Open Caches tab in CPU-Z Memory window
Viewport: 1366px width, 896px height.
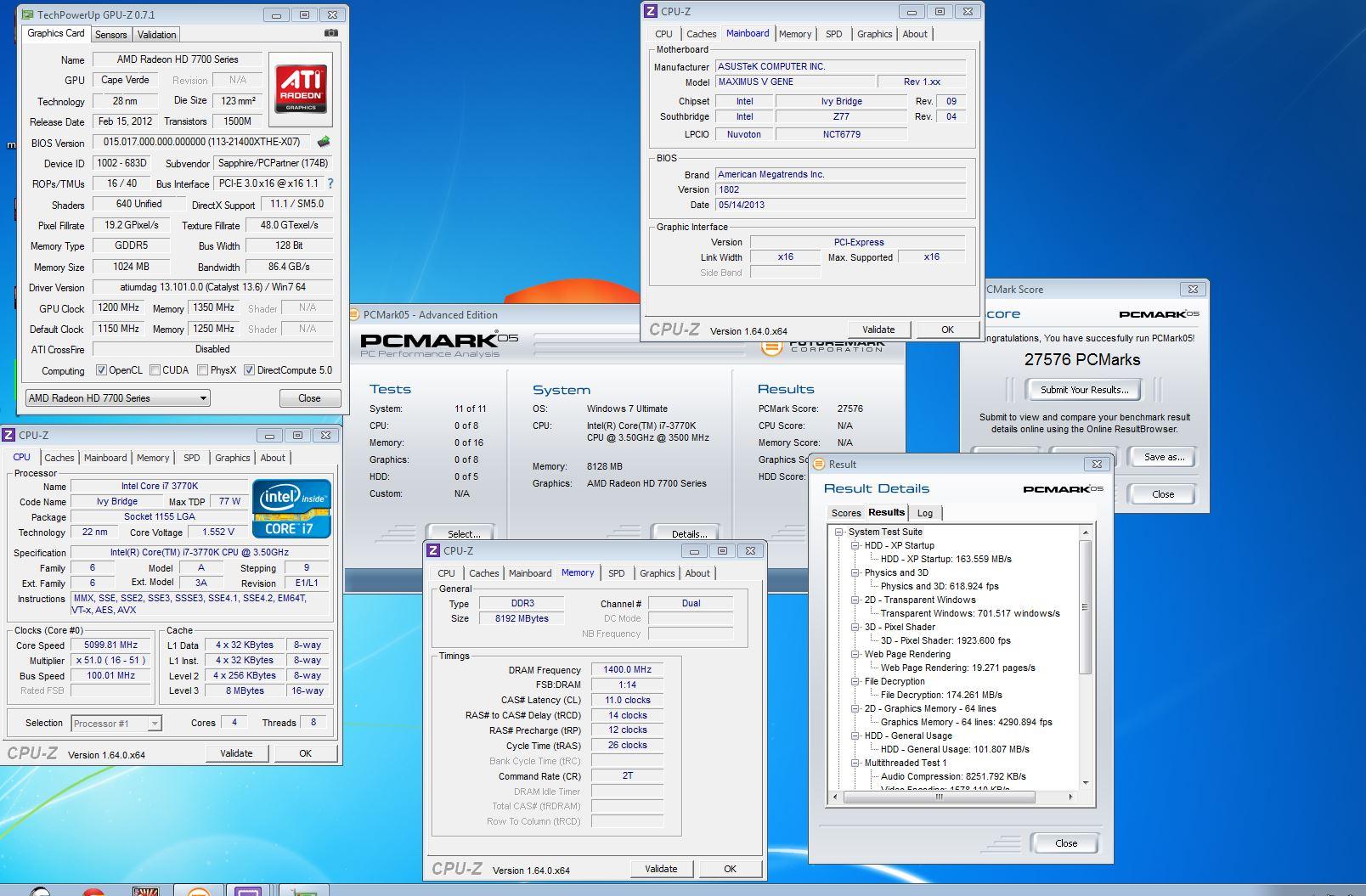[484, 573]
